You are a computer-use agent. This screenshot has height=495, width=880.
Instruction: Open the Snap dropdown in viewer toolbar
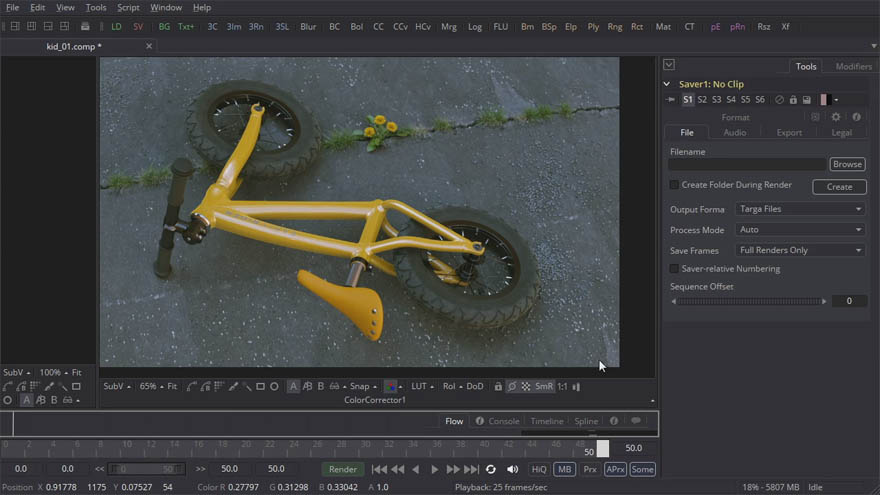pos(363,386)
